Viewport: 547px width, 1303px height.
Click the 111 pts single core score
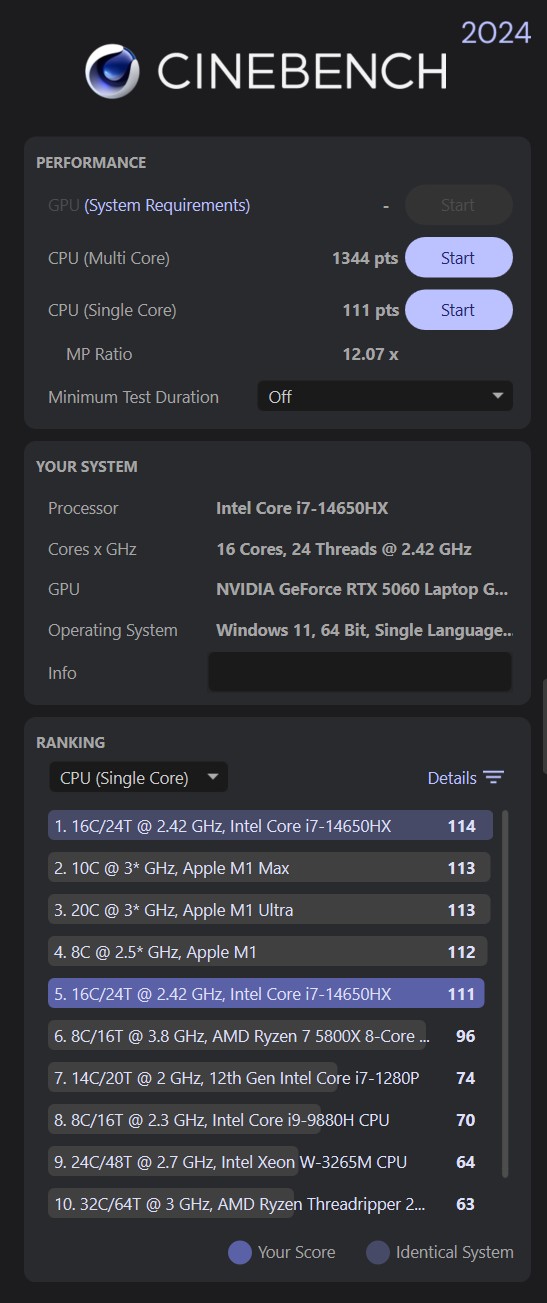371,310
